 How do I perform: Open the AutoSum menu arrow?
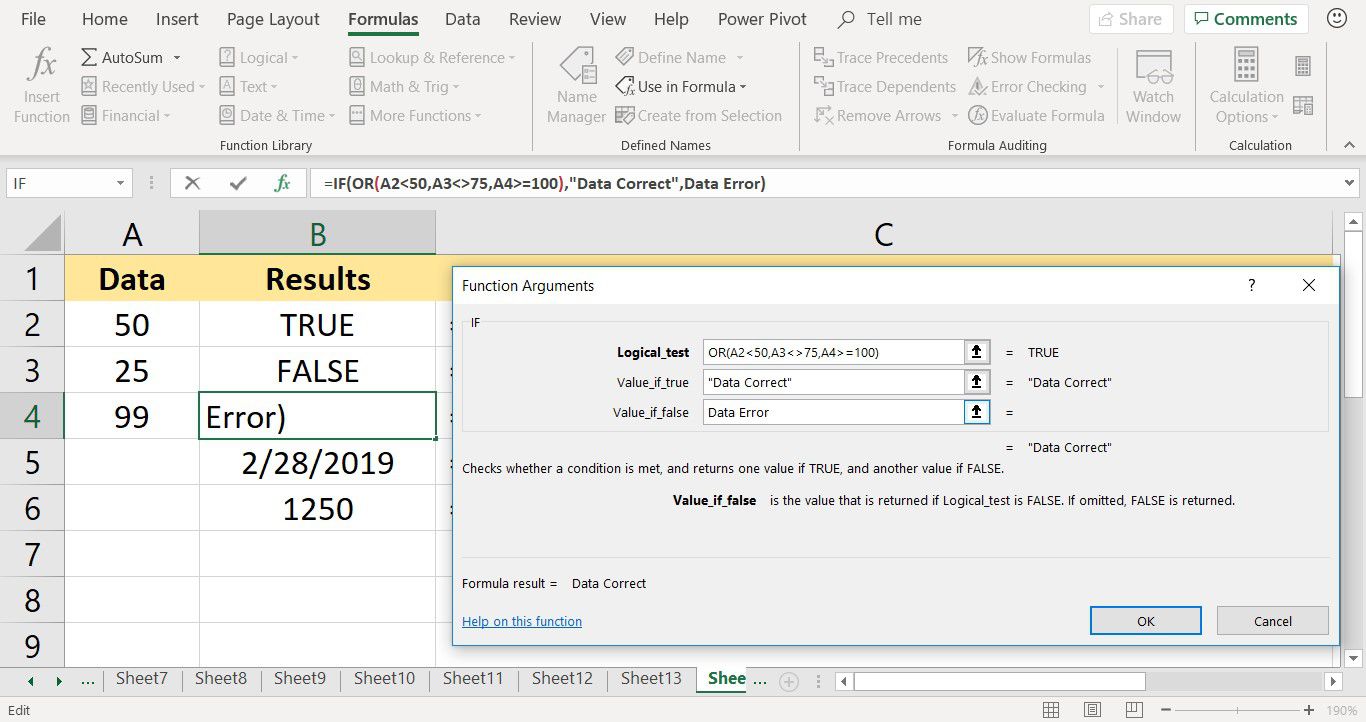click(x=177, y=58)
